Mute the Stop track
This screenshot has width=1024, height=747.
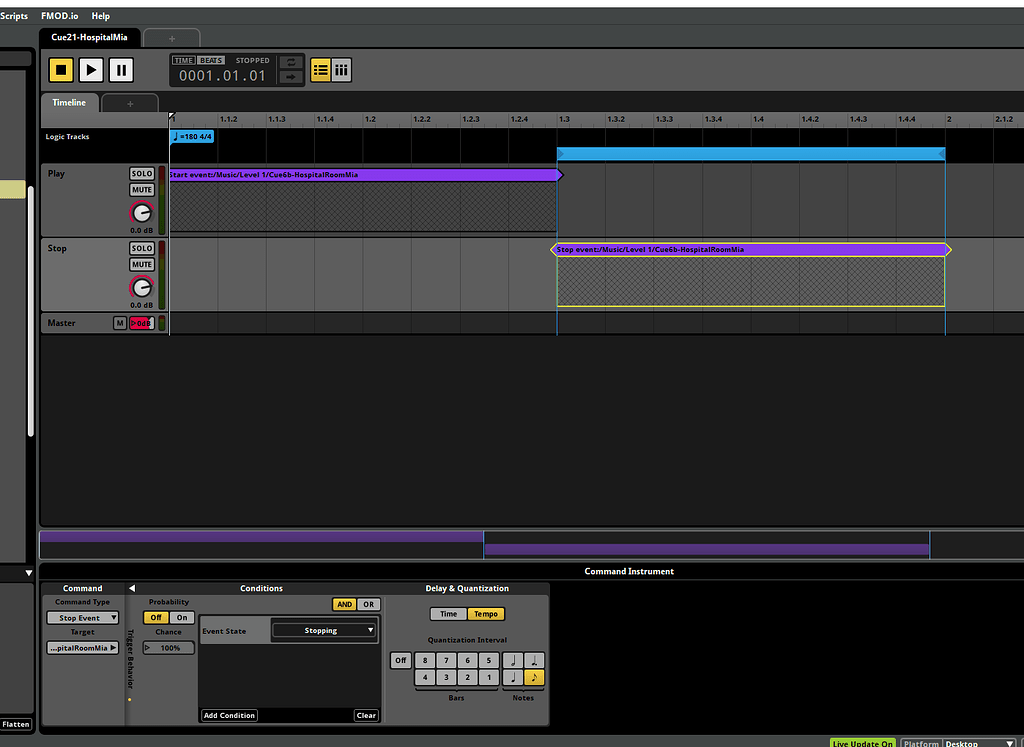click(x=141, y=264)
